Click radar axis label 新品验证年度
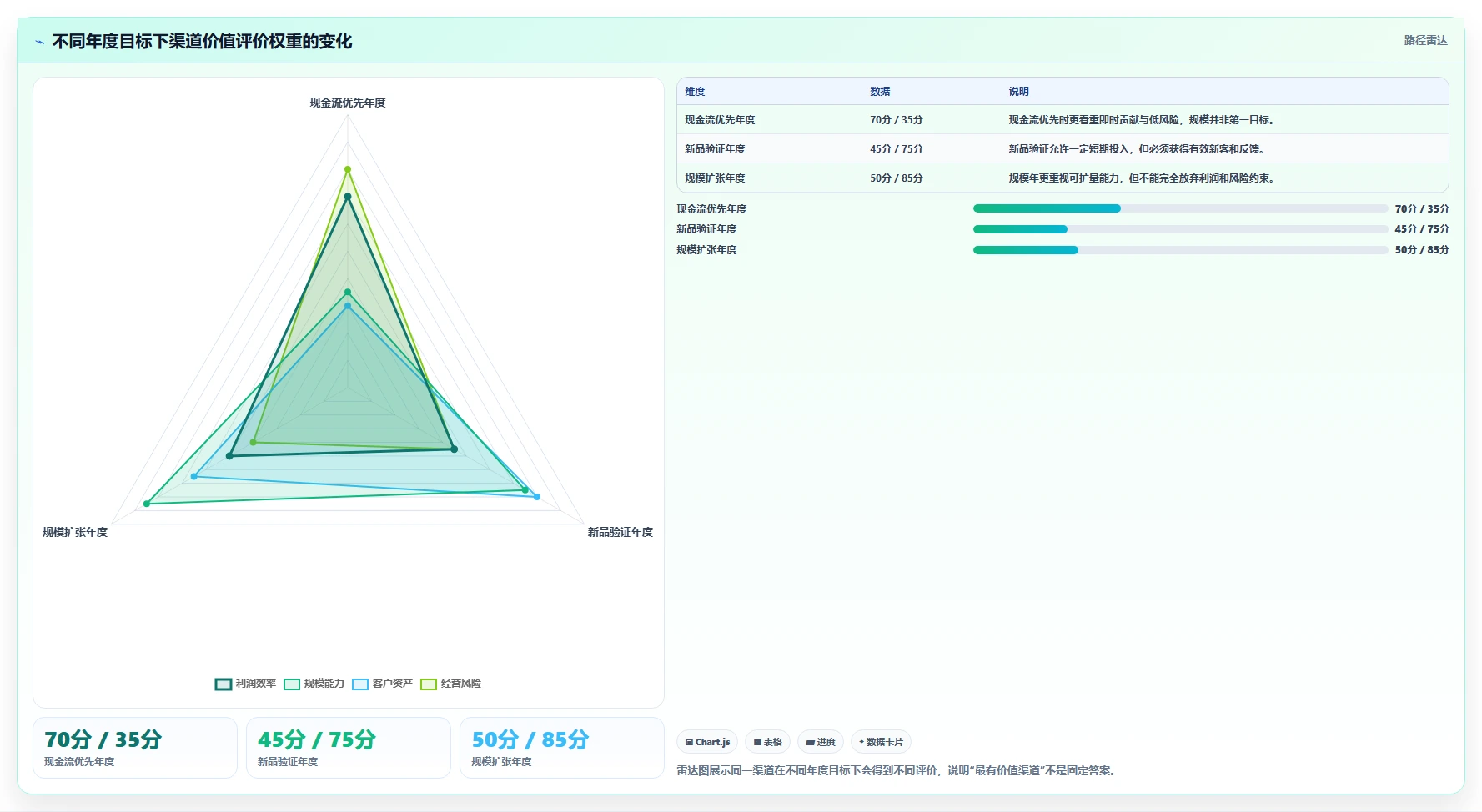This screenshot has height=812, width=1482. (x=620, y=532)
